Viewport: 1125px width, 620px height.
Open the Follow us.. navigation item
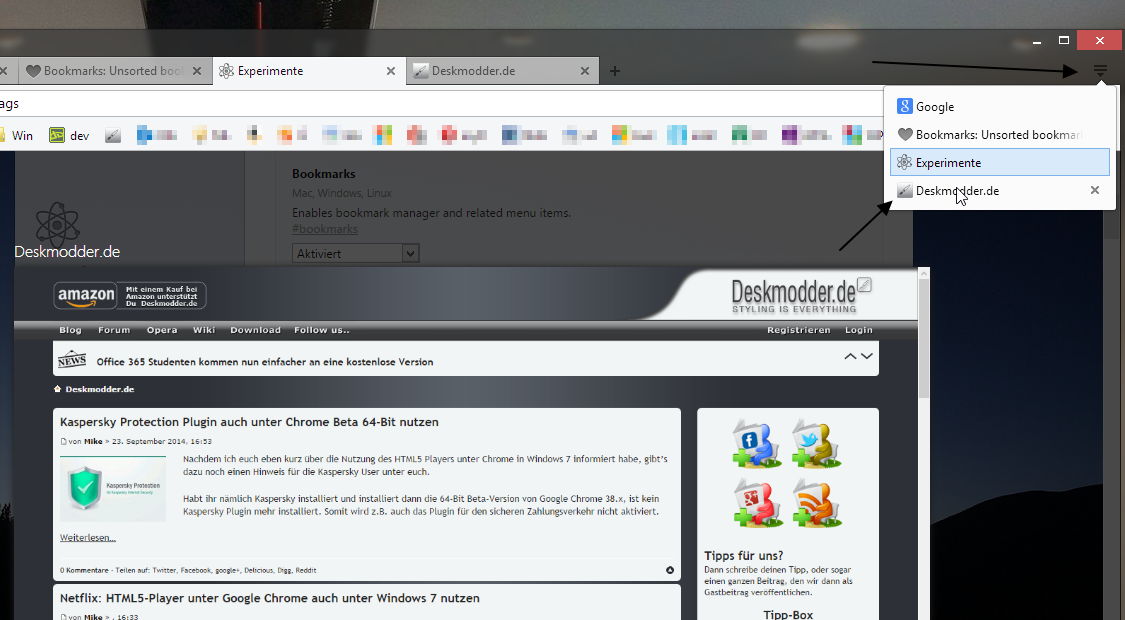[321, 330]
